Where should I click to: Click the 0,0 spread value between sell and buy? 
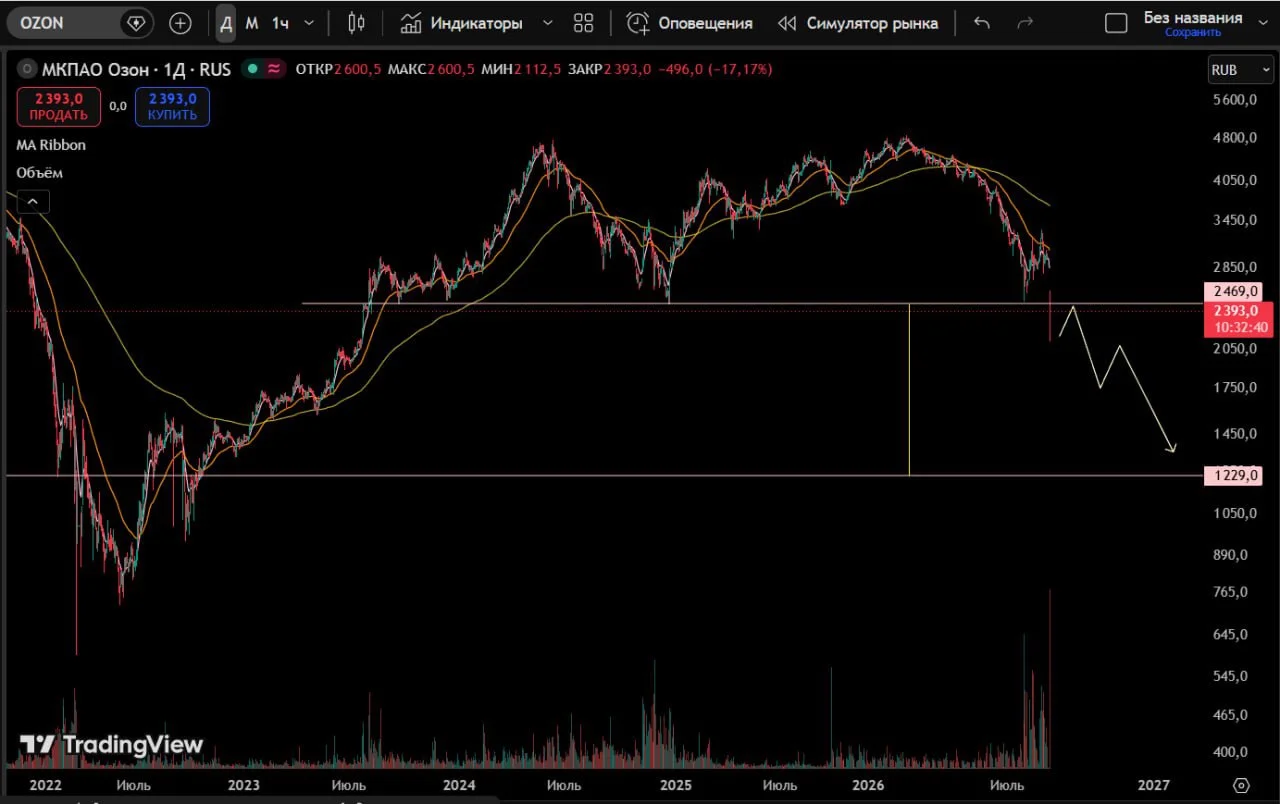(118, 106)
